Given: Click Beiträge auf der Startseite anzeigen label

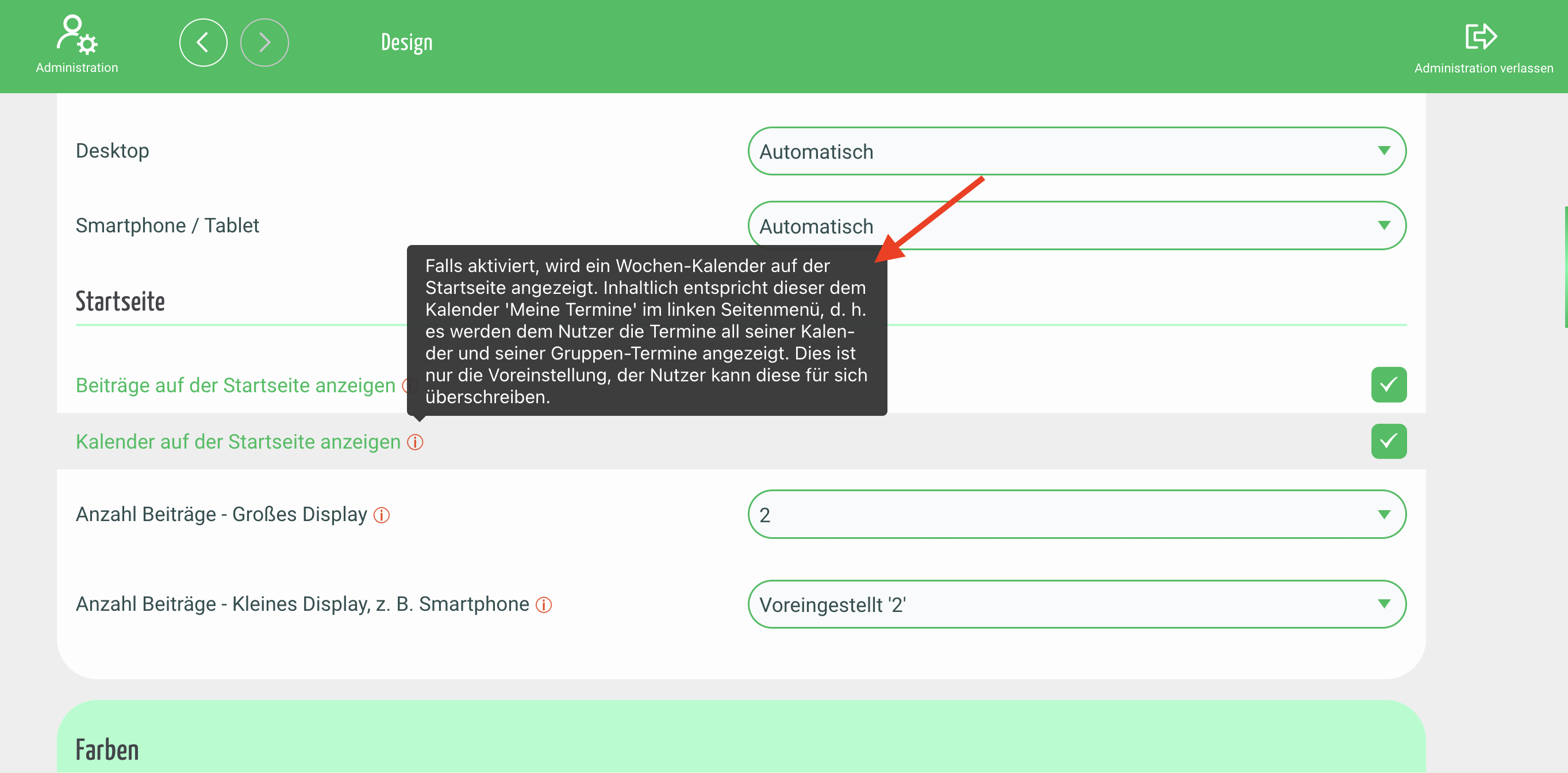Looking at the screenshot, I should click(236, 385).
